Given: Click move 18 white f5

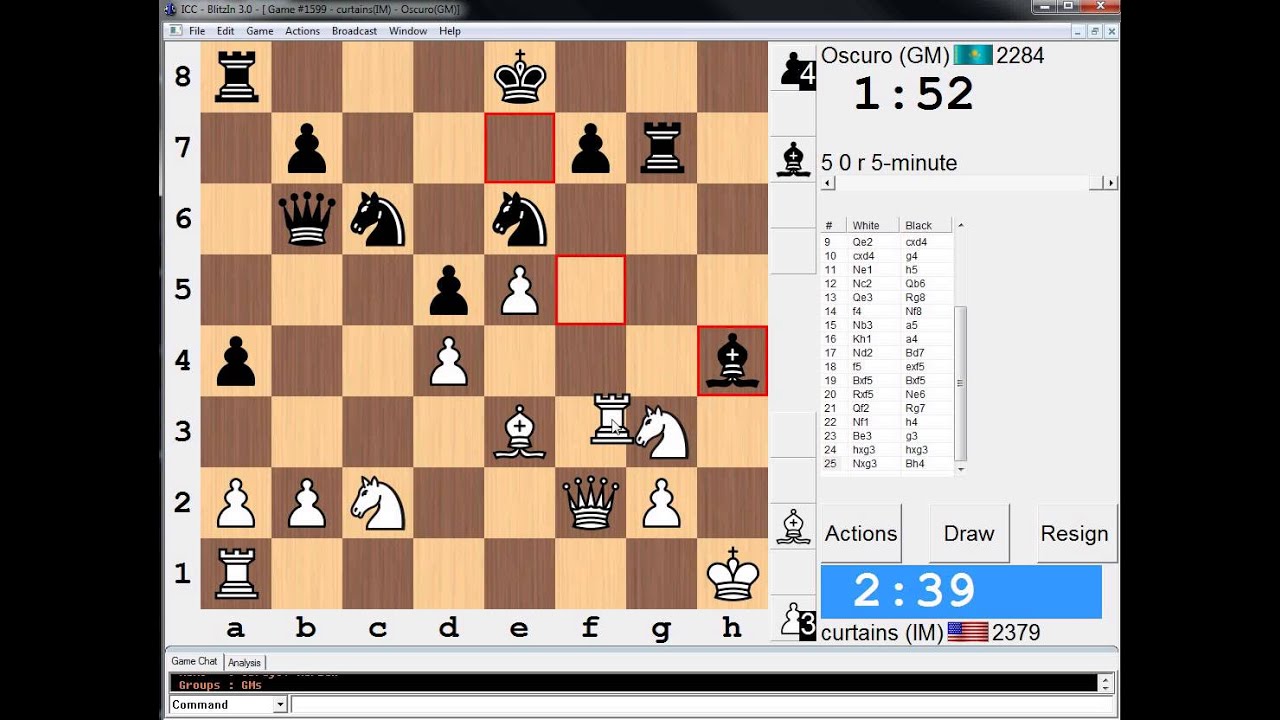Looking at the screenshot, I should point(857,367).
